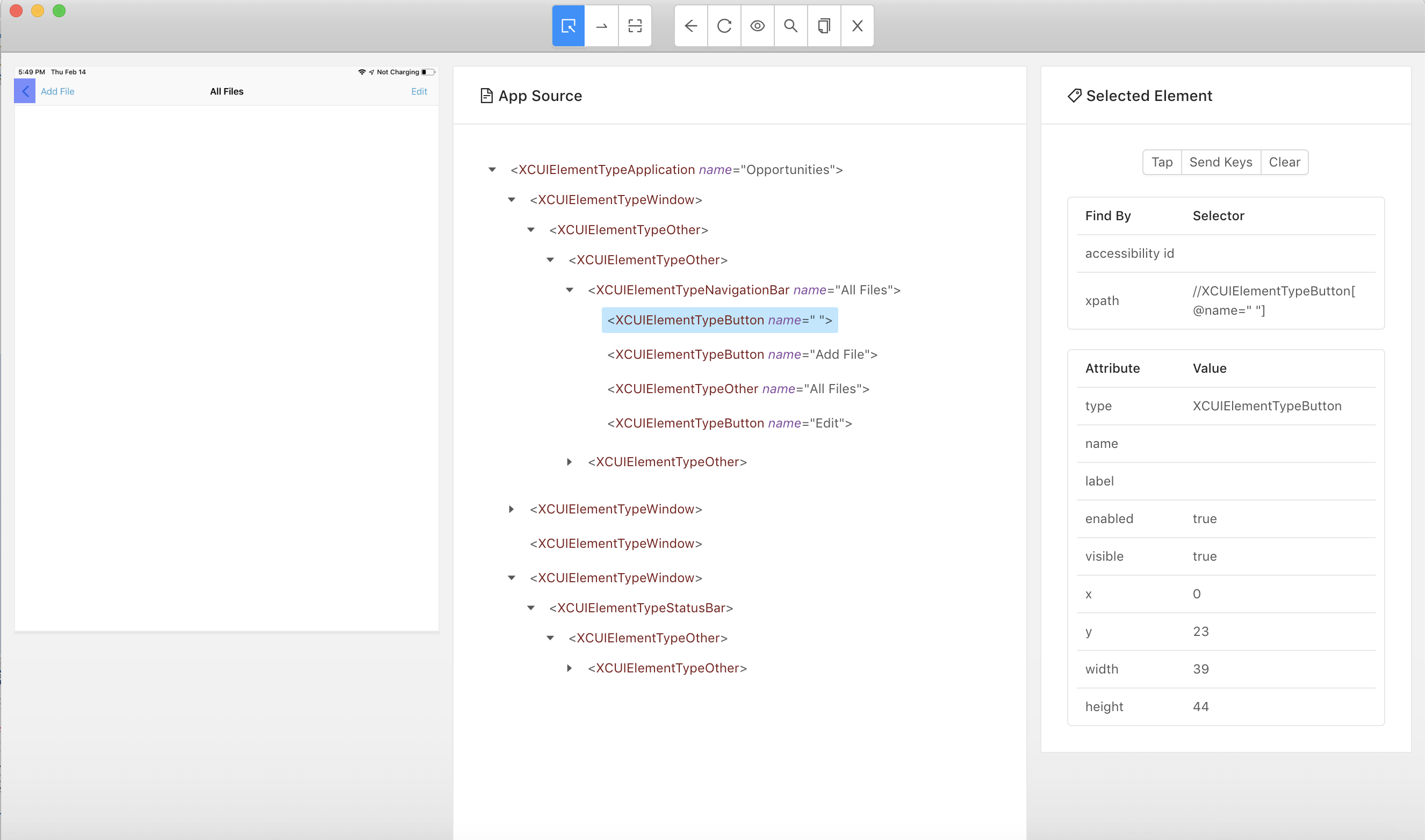The image size is (1425, 840).
Task: Click the Send Keys button
Action: (x=1221, y=162)
